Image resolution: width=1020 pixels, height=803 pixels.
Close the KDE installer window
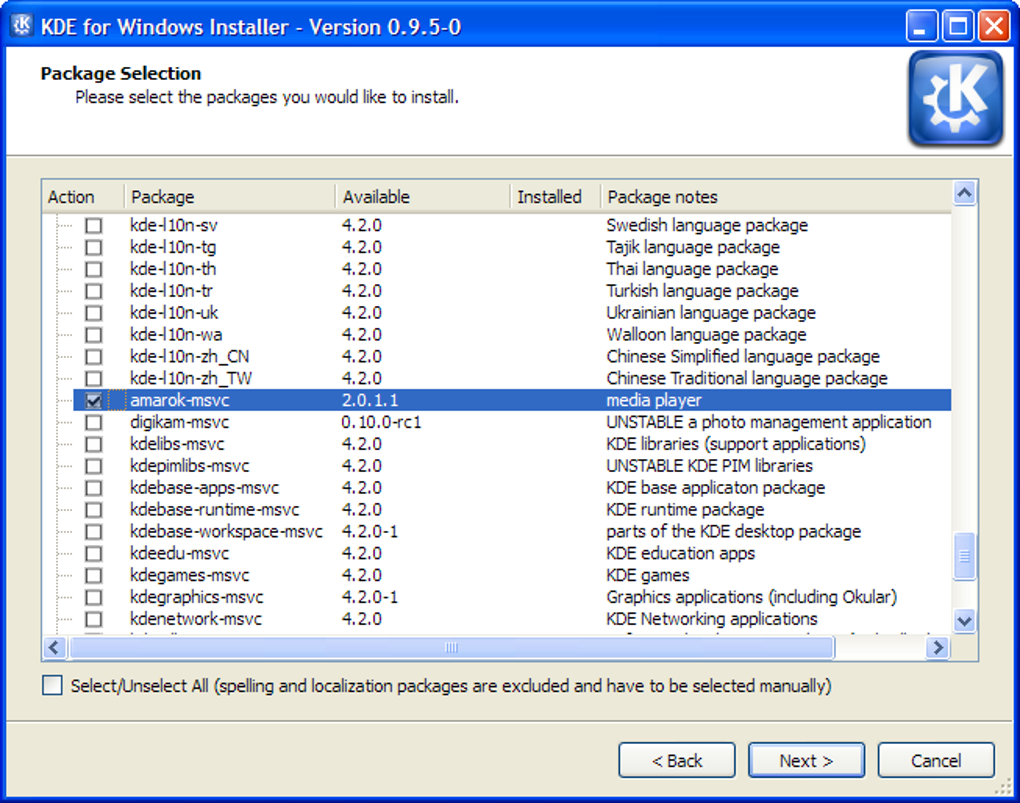point(994,27)
